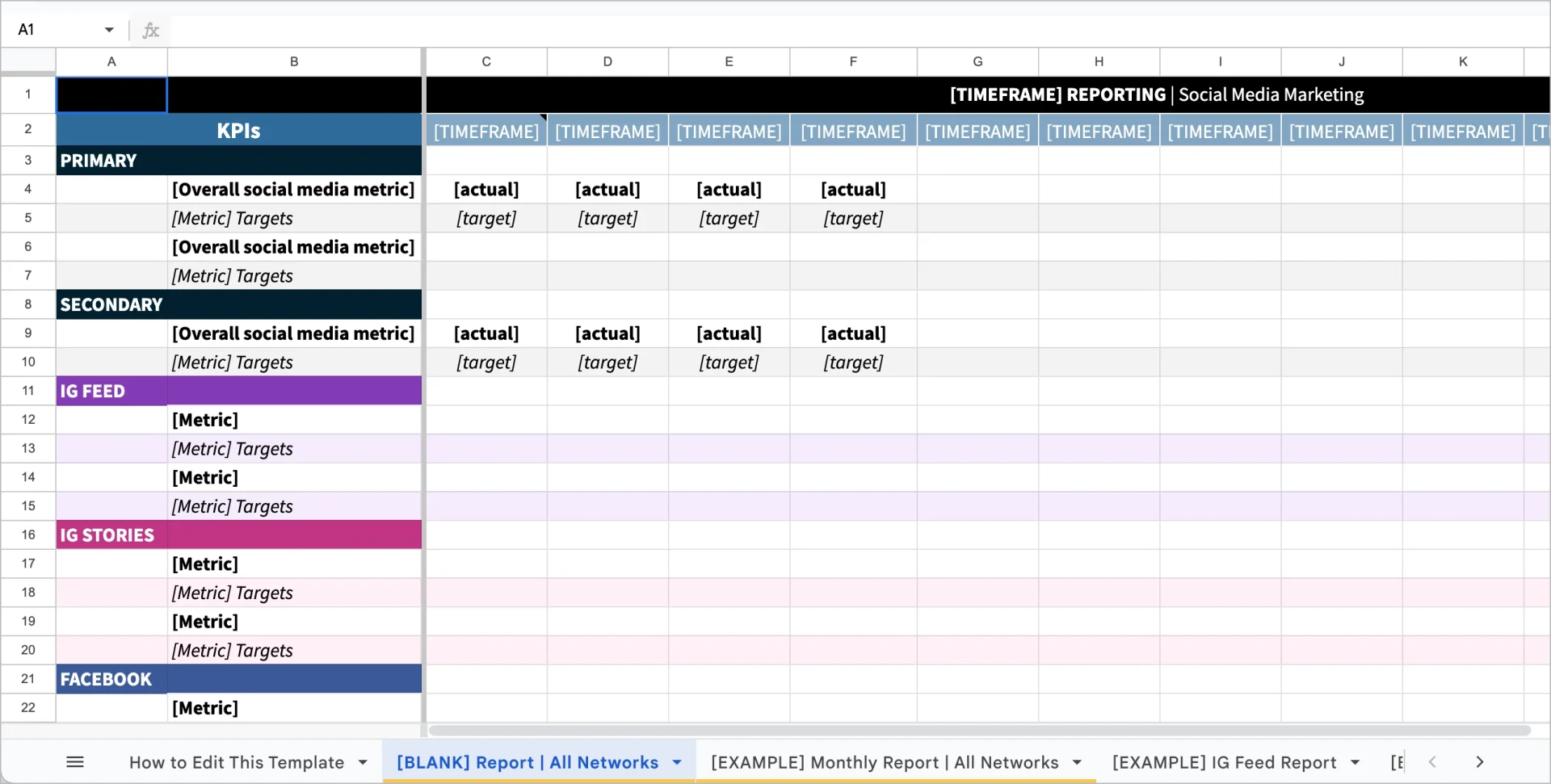Select the KPIs header cell
This screenshot has height=784, width=1551.
[238, 131]
